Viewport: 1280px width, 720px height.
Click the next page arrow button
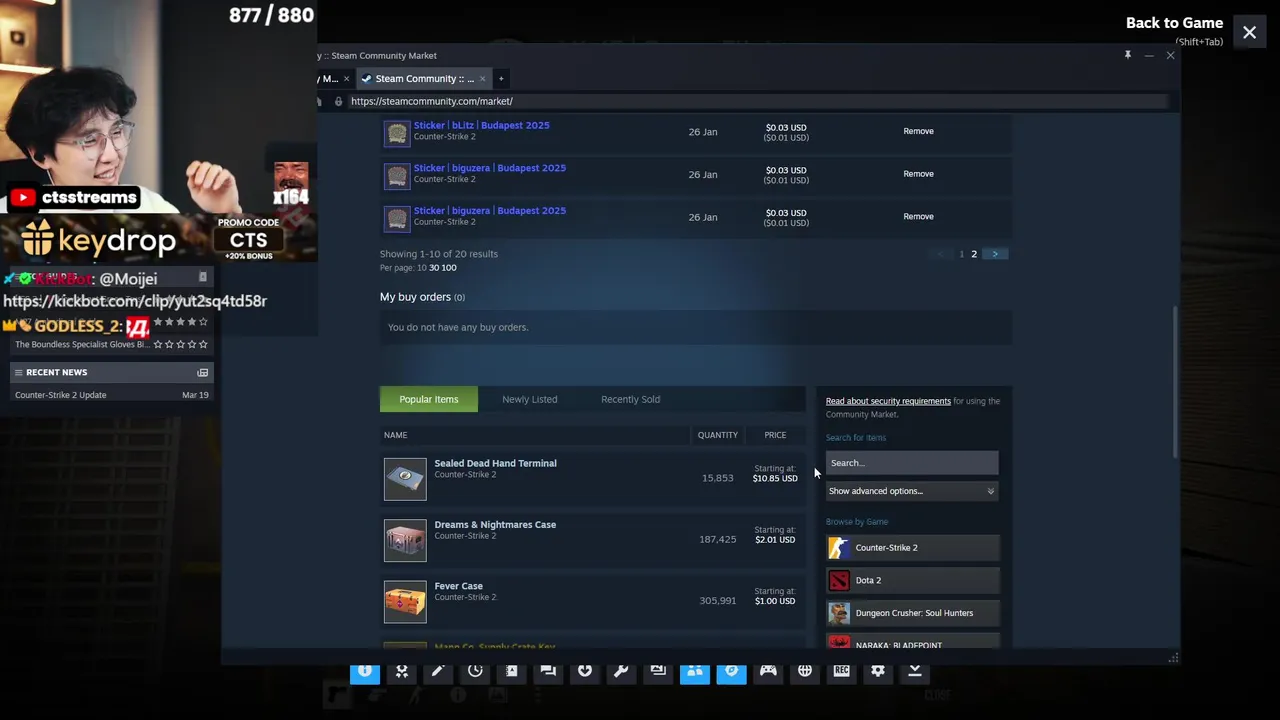pos(995,254)
